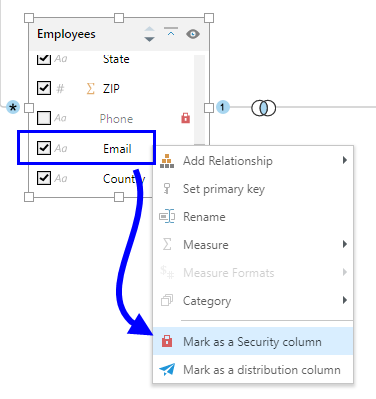Select Mark as a Security column
The image size is (376, 399).
point(253,341)
